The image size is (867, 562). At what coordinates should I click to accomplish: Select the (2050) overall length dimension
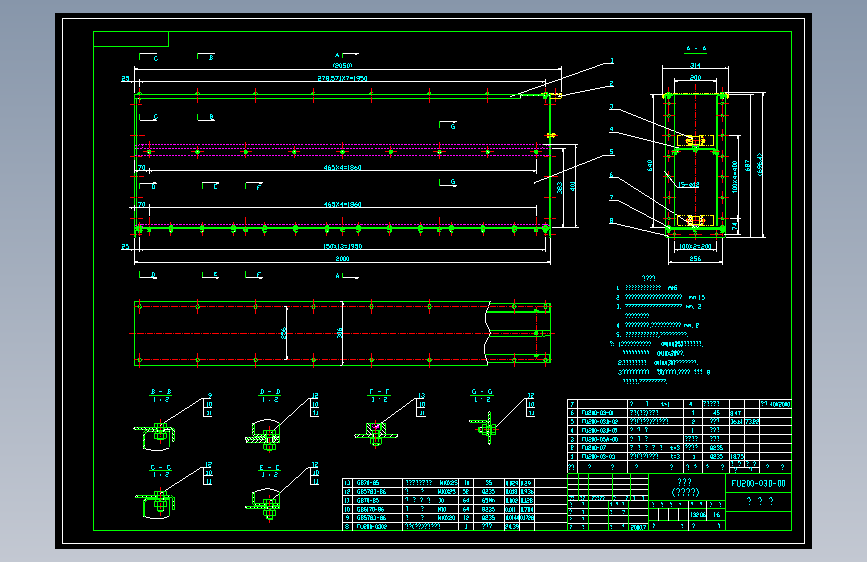tap(342, 65)
